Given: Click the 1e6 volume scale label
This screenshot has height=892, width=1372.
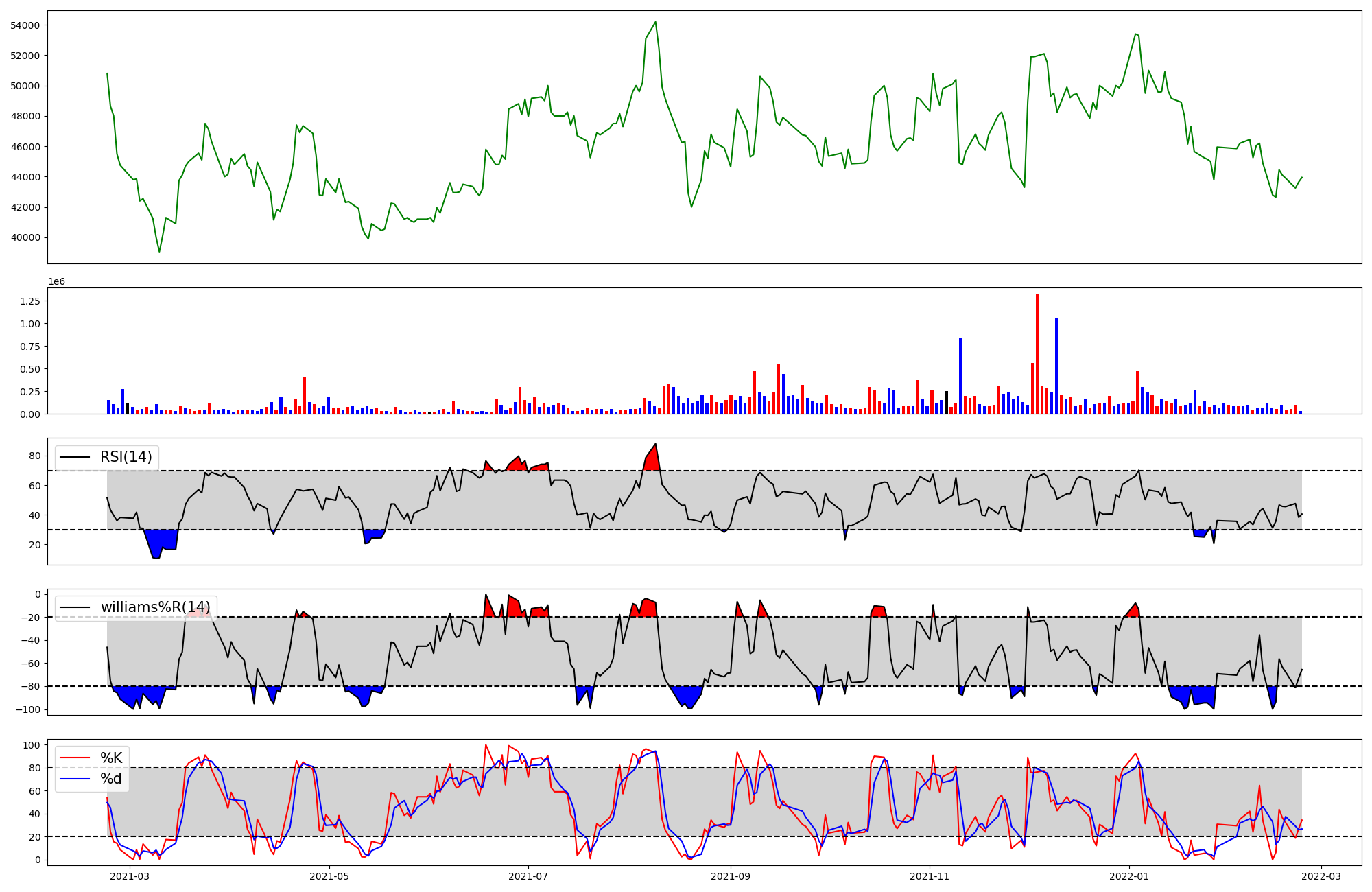Looking at the screenshot, I should point(56,281).
